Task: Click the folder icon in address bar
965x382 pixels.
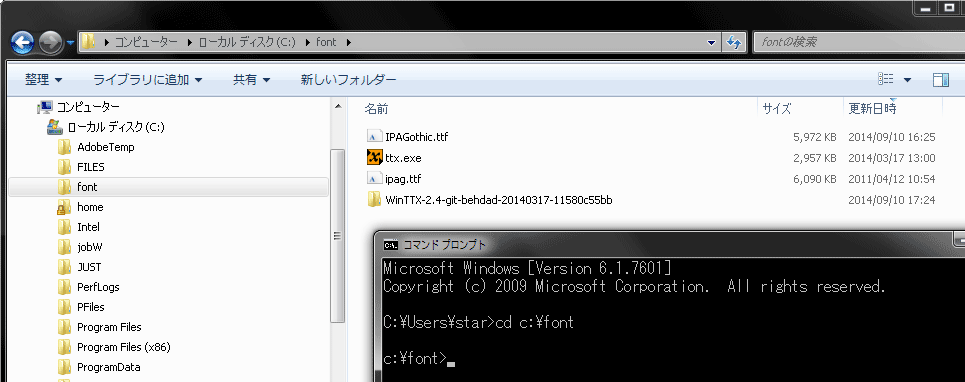Action: point(89,42)
